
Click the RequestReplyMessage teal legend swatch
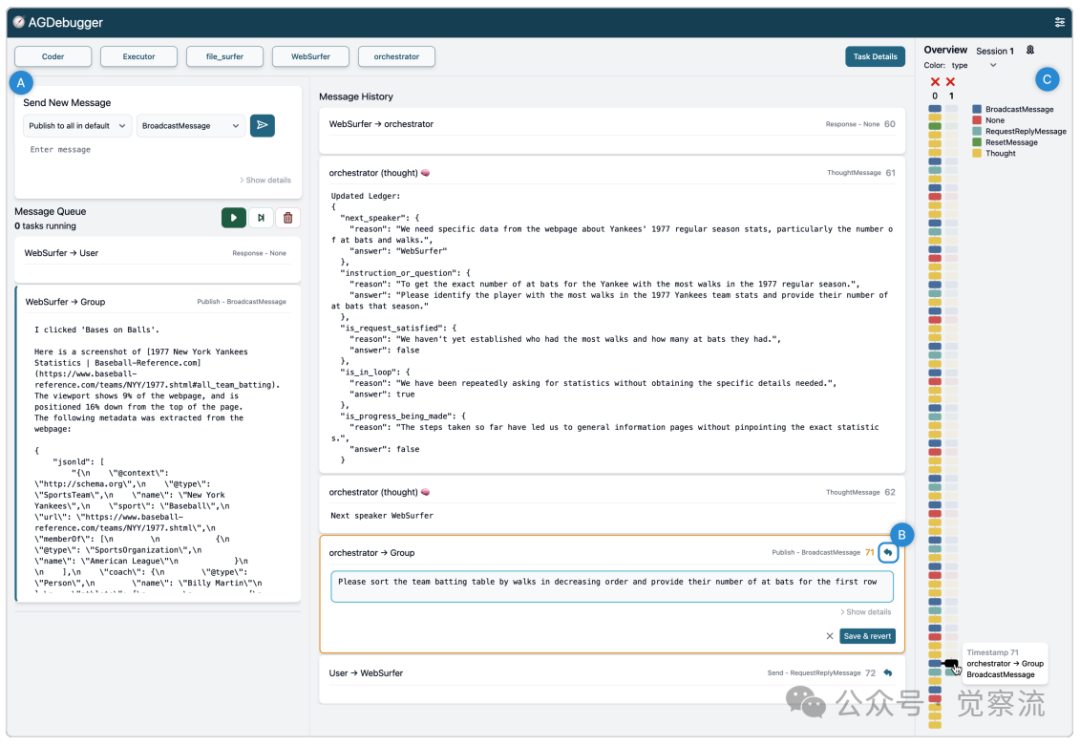(x=977, y=132)
